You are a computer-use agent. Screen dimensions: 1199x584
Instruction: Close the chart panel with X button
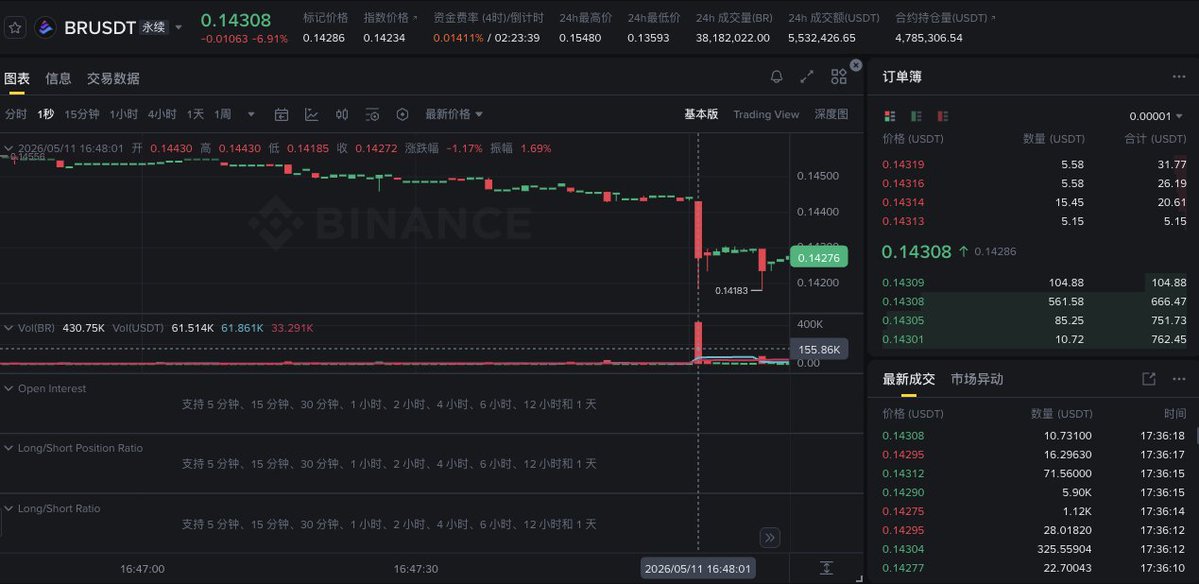coord(856,65)
